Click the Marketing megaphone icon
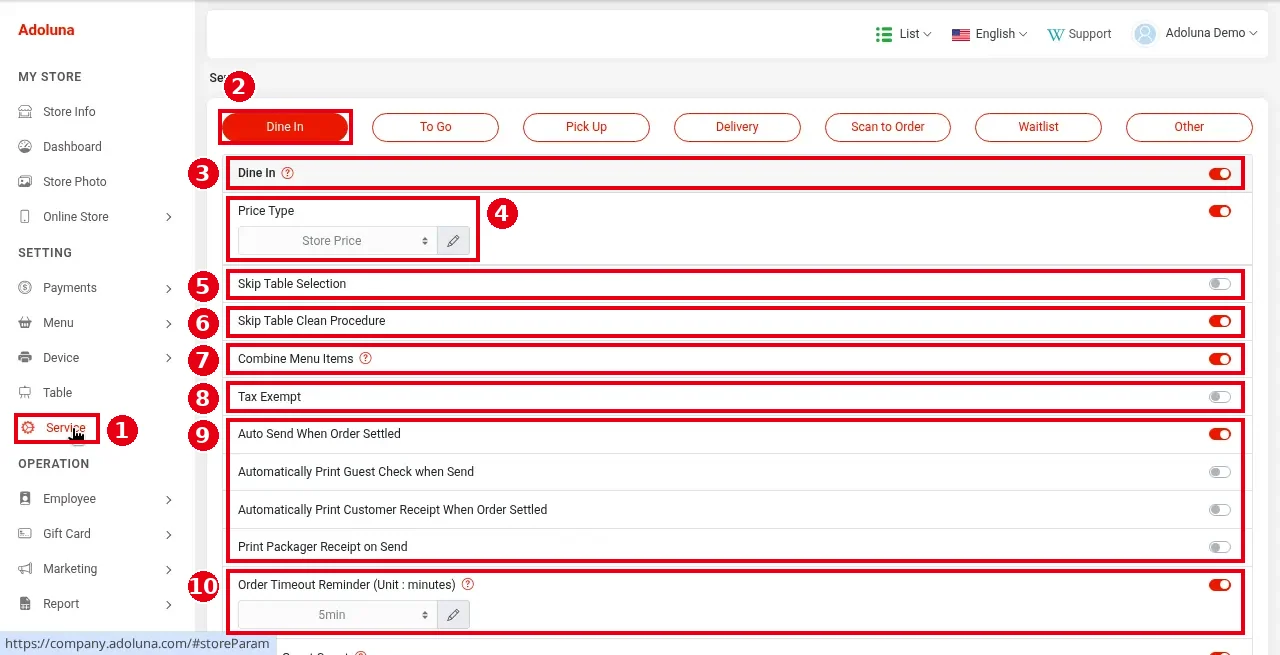This screenshot has width=1280, height=655. click(25, 569)
